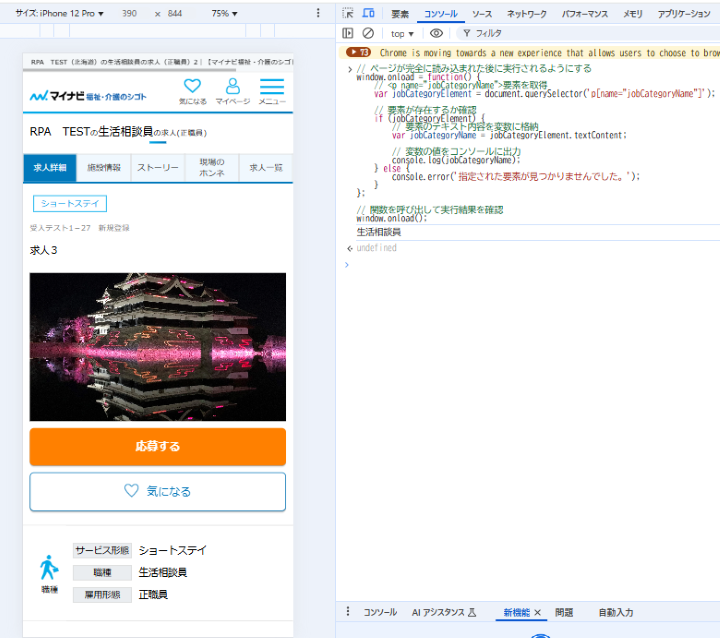720x638 pixels.
Task: Close the 新機能 drawer tab
Action: [538, 612]
